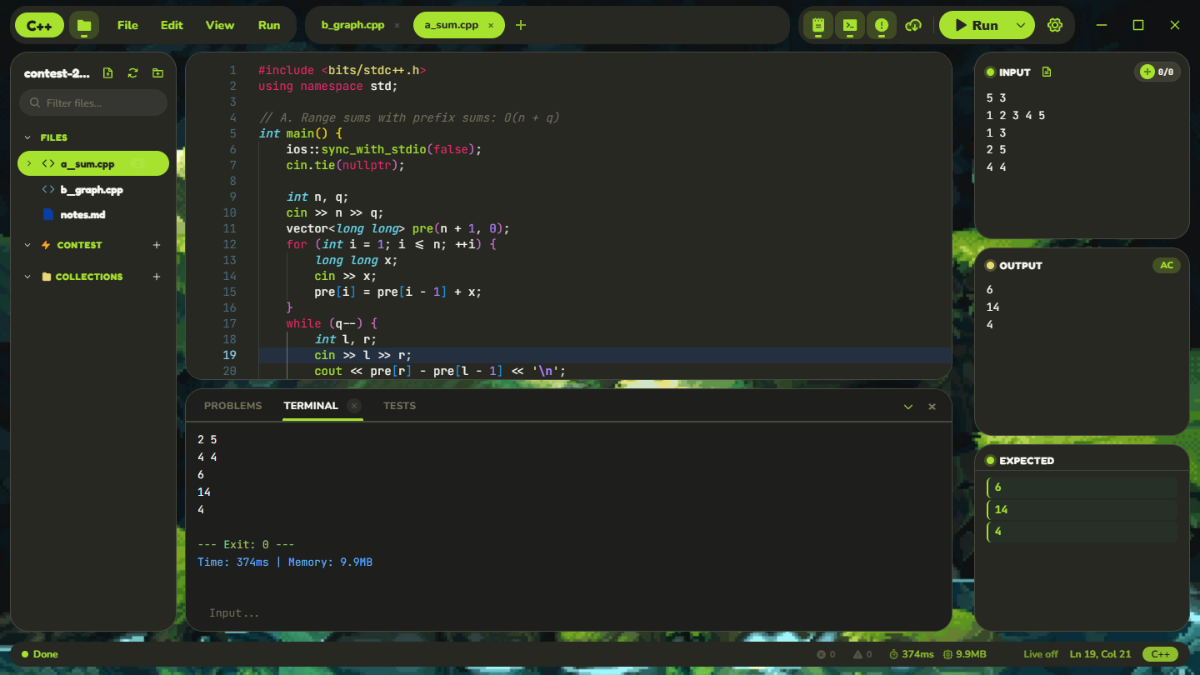The width and height of the screenshot is (1200, 675).
Task: Click the 9.9MB memory indicator
Action: click(963, 654)
